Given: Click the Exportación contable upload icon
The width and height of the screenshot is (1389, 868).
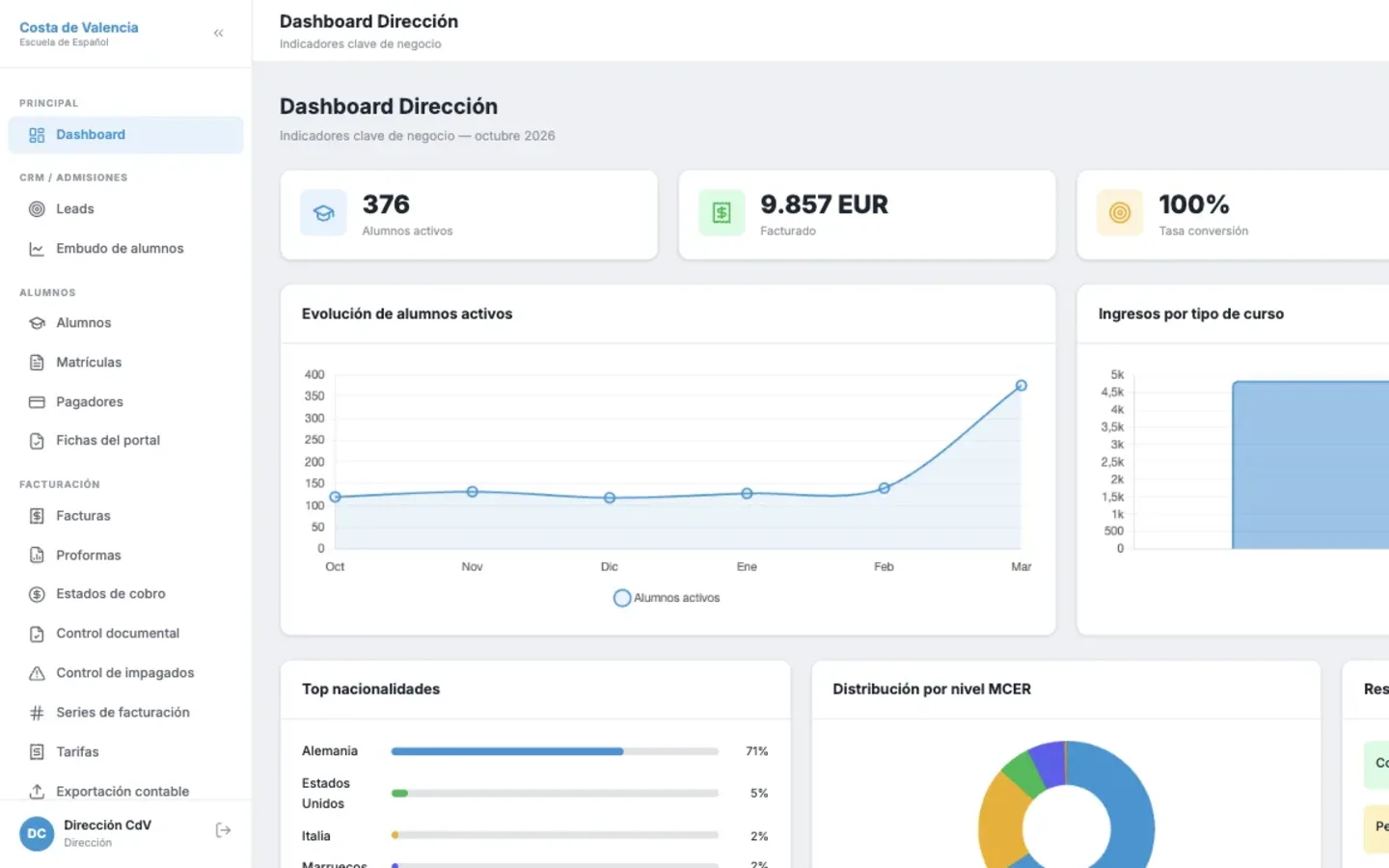Looking at the screenshot, I should (x=37, y=792).
